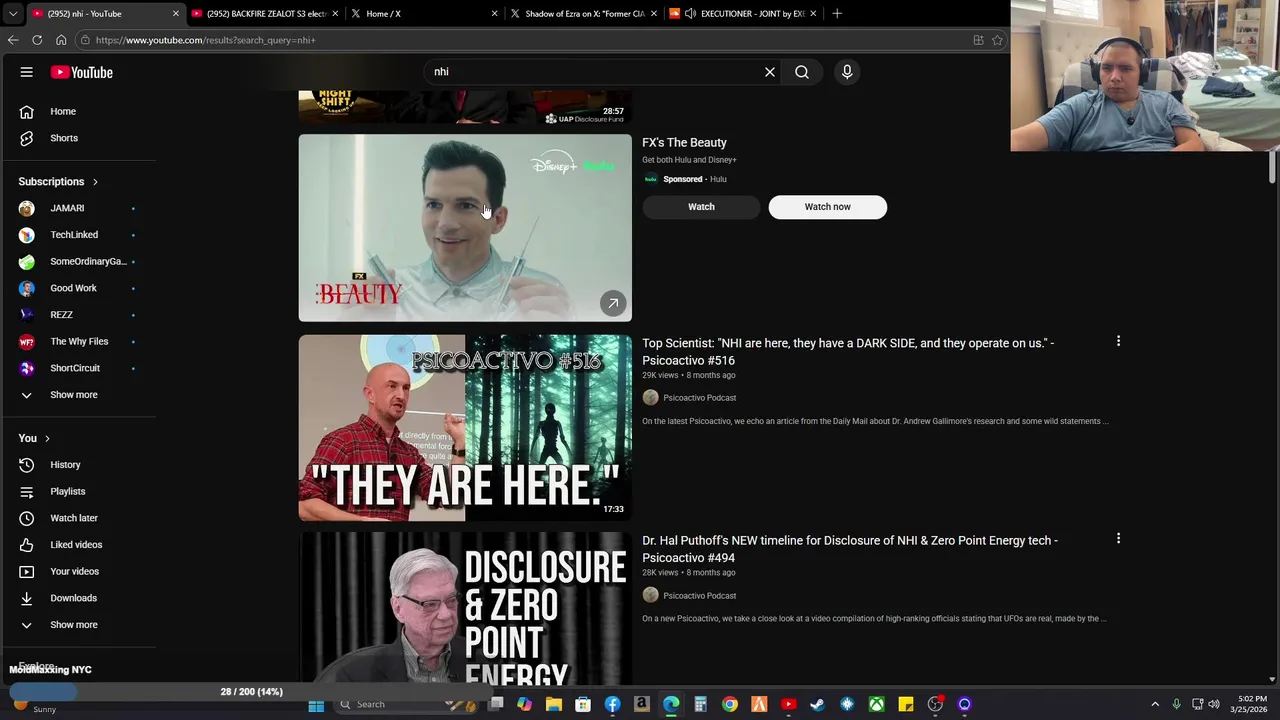This screenshot has width=1280, height=720.
Task: Open the Psicoactivo #516 video thumbnail
Action: 465,428
